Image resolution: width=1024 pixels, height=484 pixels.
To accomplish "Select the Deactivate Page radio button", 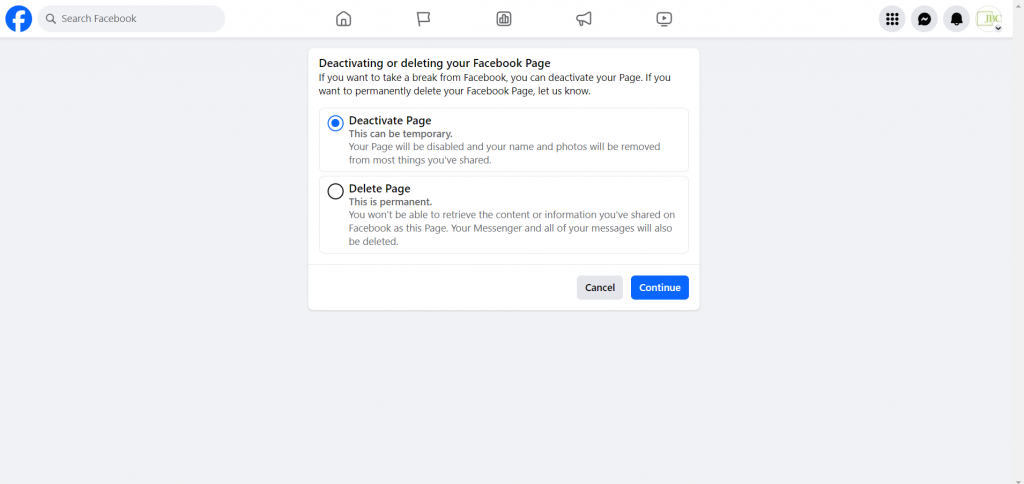I will tap(336, 123).
